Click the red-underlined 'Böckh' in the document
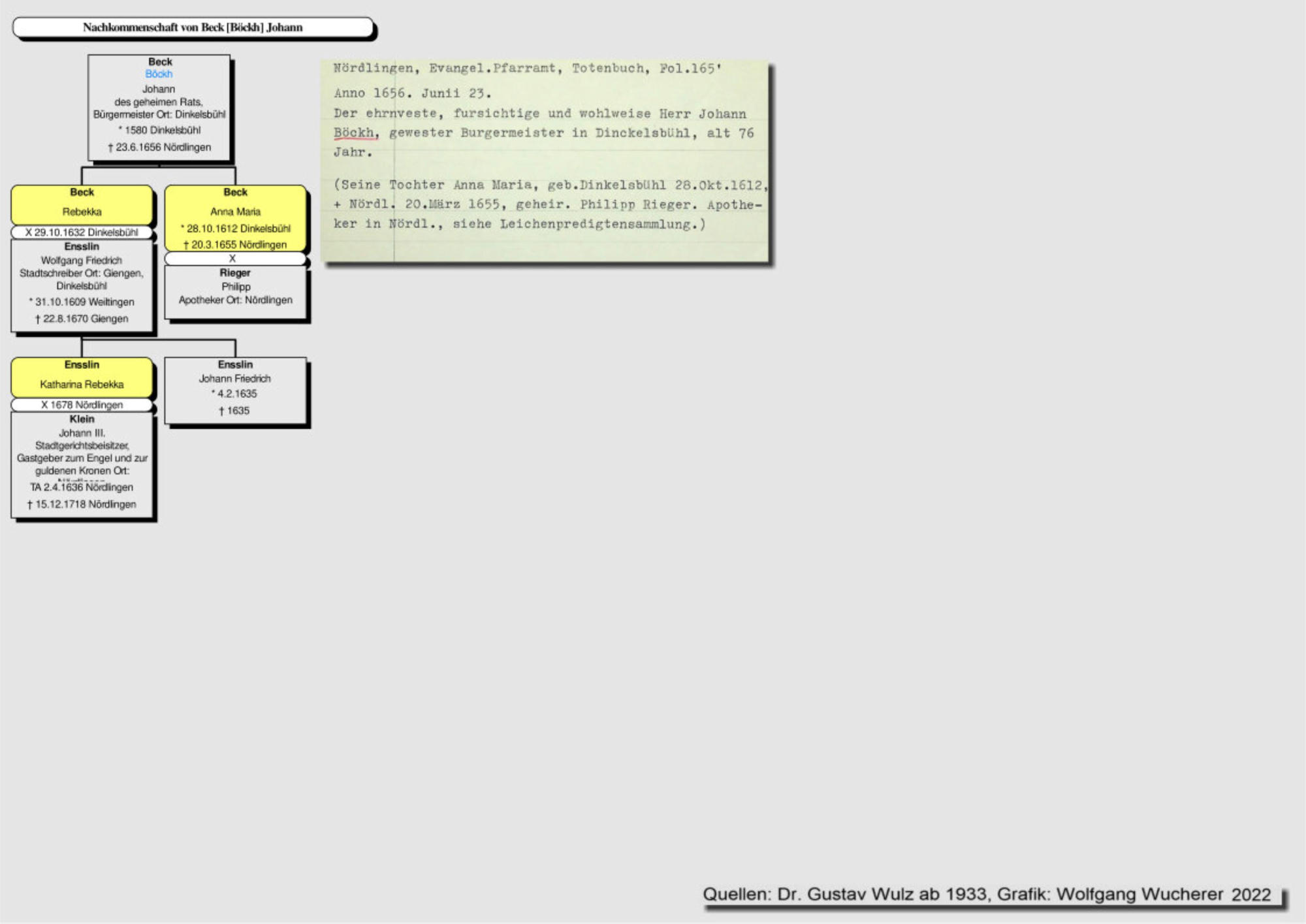The image size is (1306, 924). click(x=355, y=133)
